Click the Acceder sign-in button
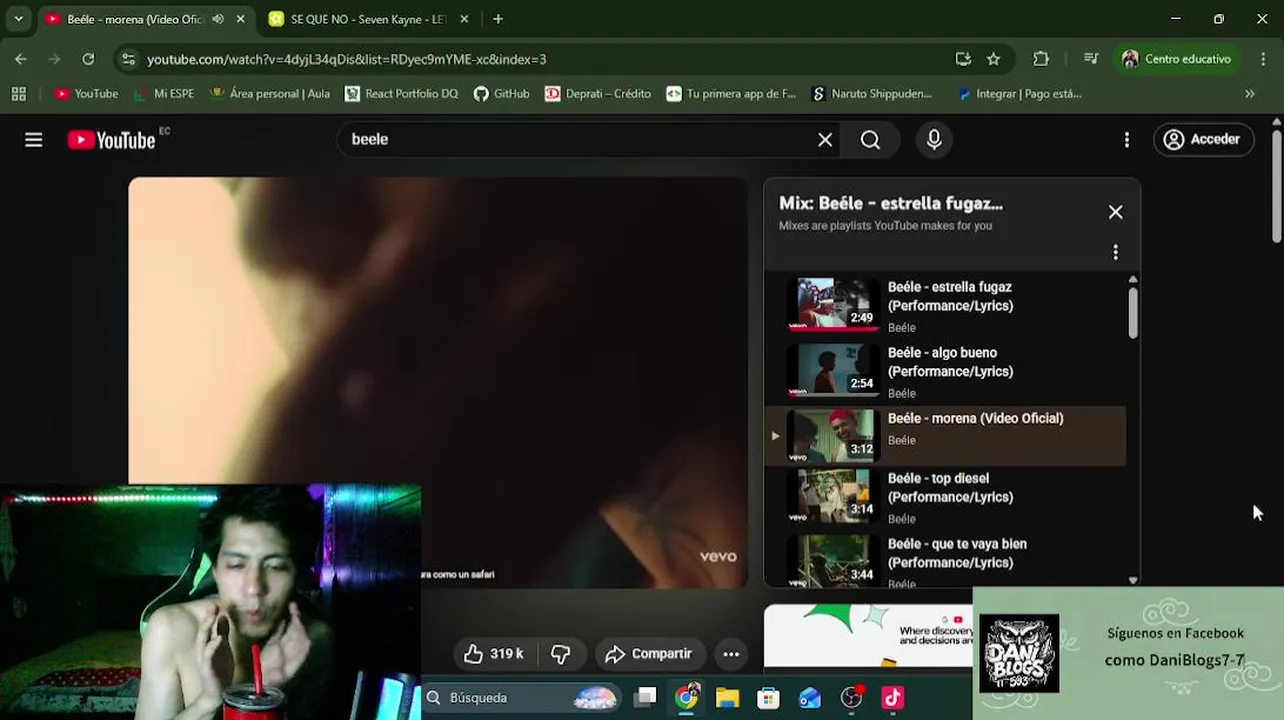The image size is (1284, 720). tap(1203, 140)
